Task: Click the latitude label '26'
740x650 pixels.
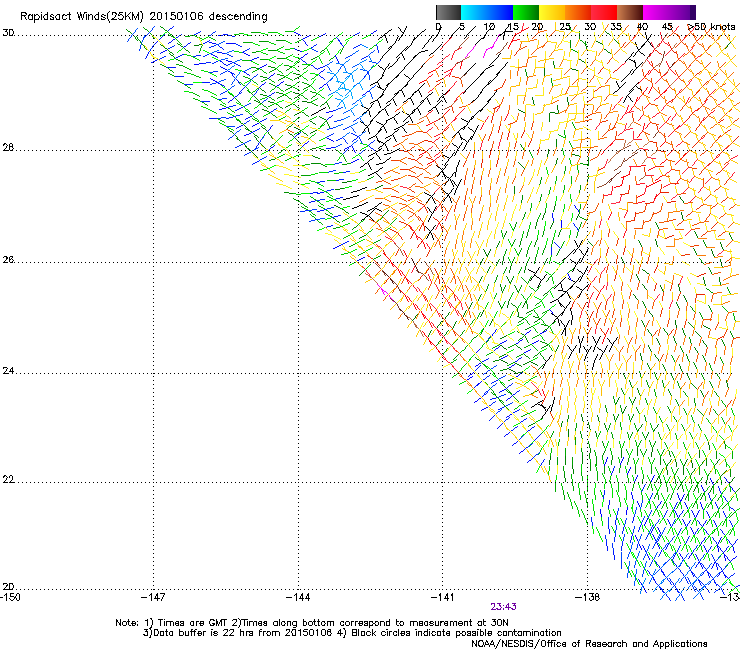Action: tap(8, 260)
